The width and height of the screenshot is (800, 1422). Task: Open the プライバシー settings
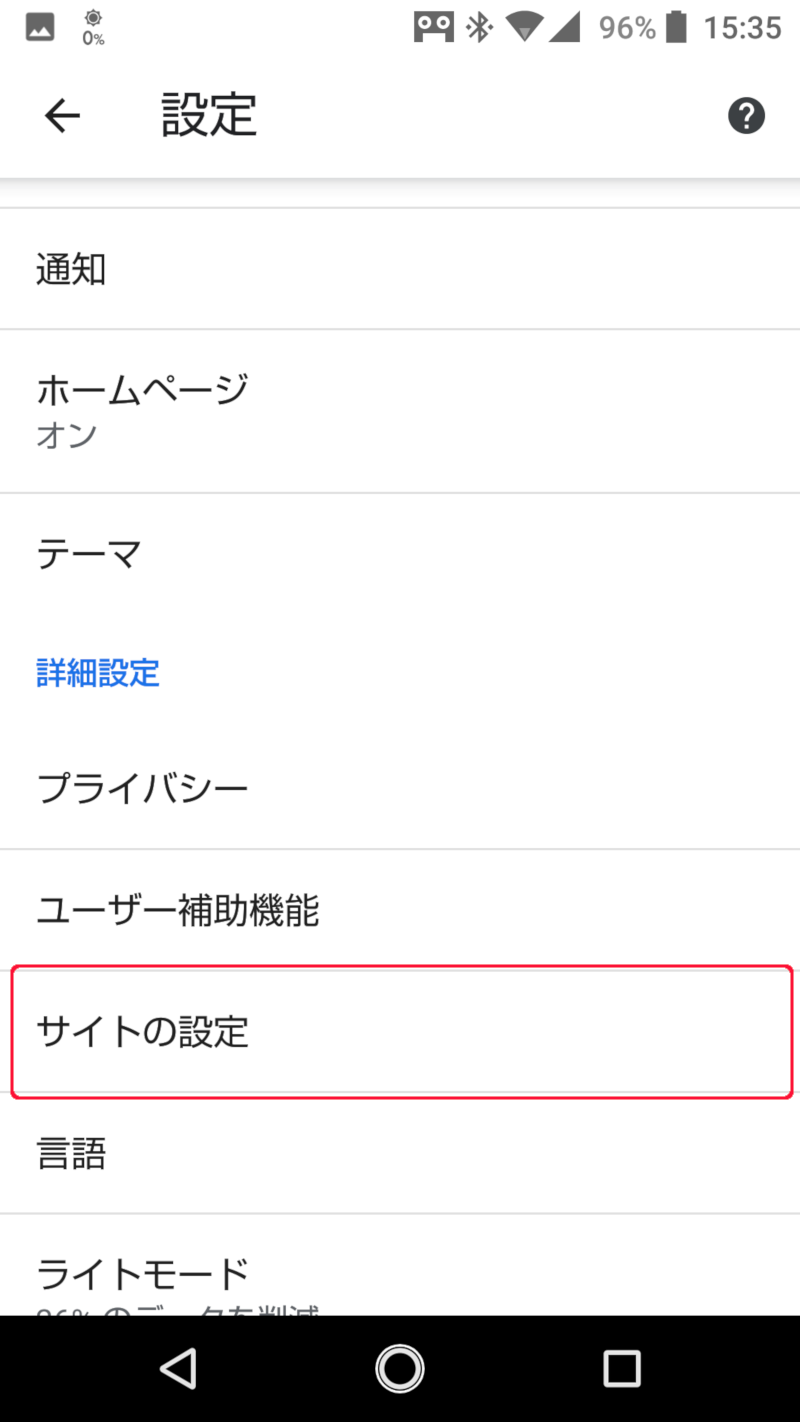click(400, 789)
